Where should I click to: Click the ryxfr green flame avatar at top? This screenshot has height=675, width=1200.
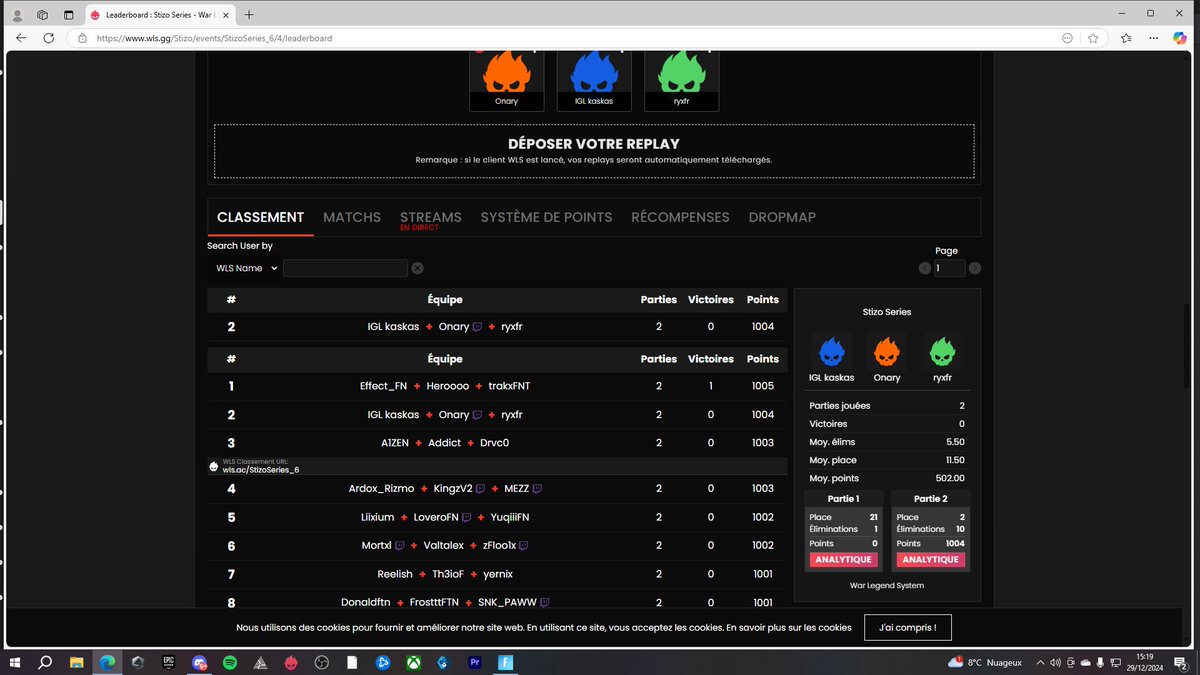tap(681, 72)
